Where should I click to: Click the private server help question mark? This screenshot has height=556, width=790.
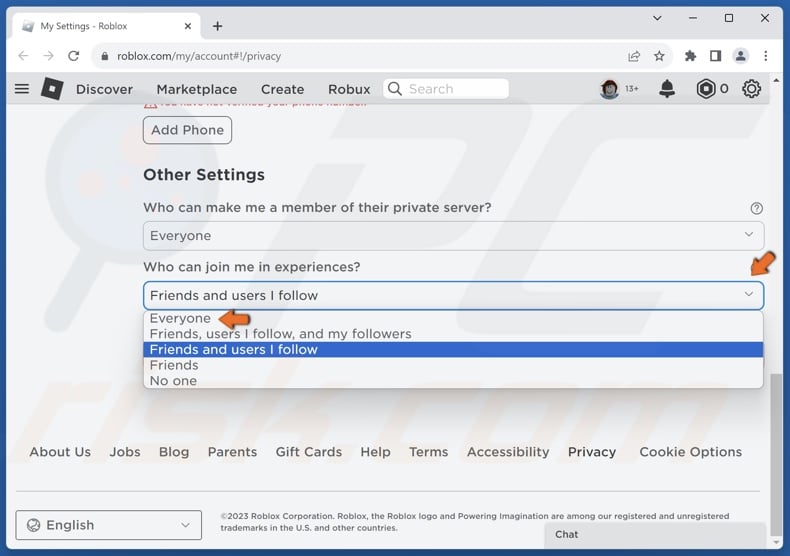[x=756, y=208]
